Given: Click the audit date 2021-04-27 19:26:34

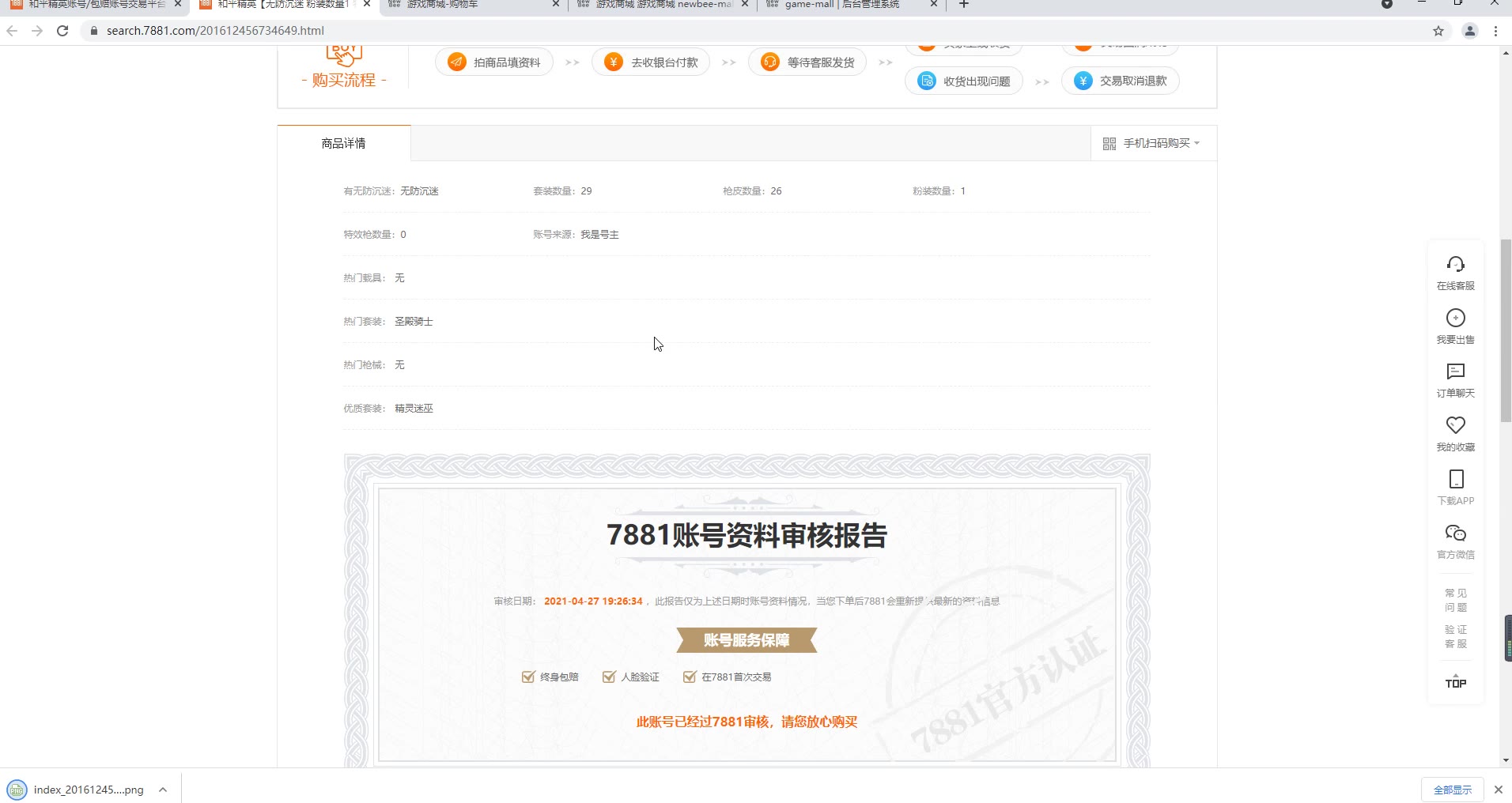Looking at the screenshot, I should (x=593, y=601).
